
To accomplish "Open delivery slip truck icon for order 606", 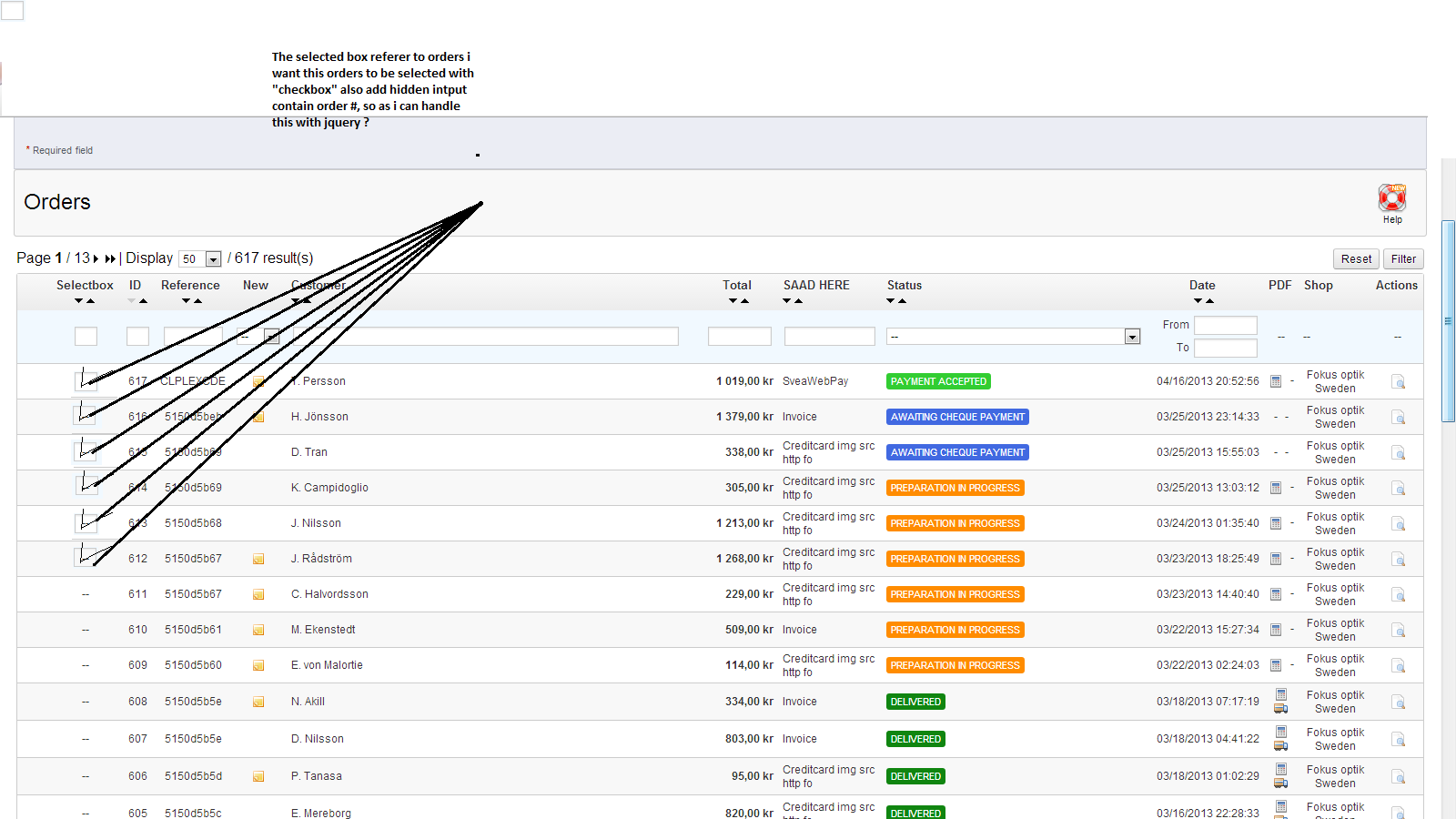I will point(1280,783).
